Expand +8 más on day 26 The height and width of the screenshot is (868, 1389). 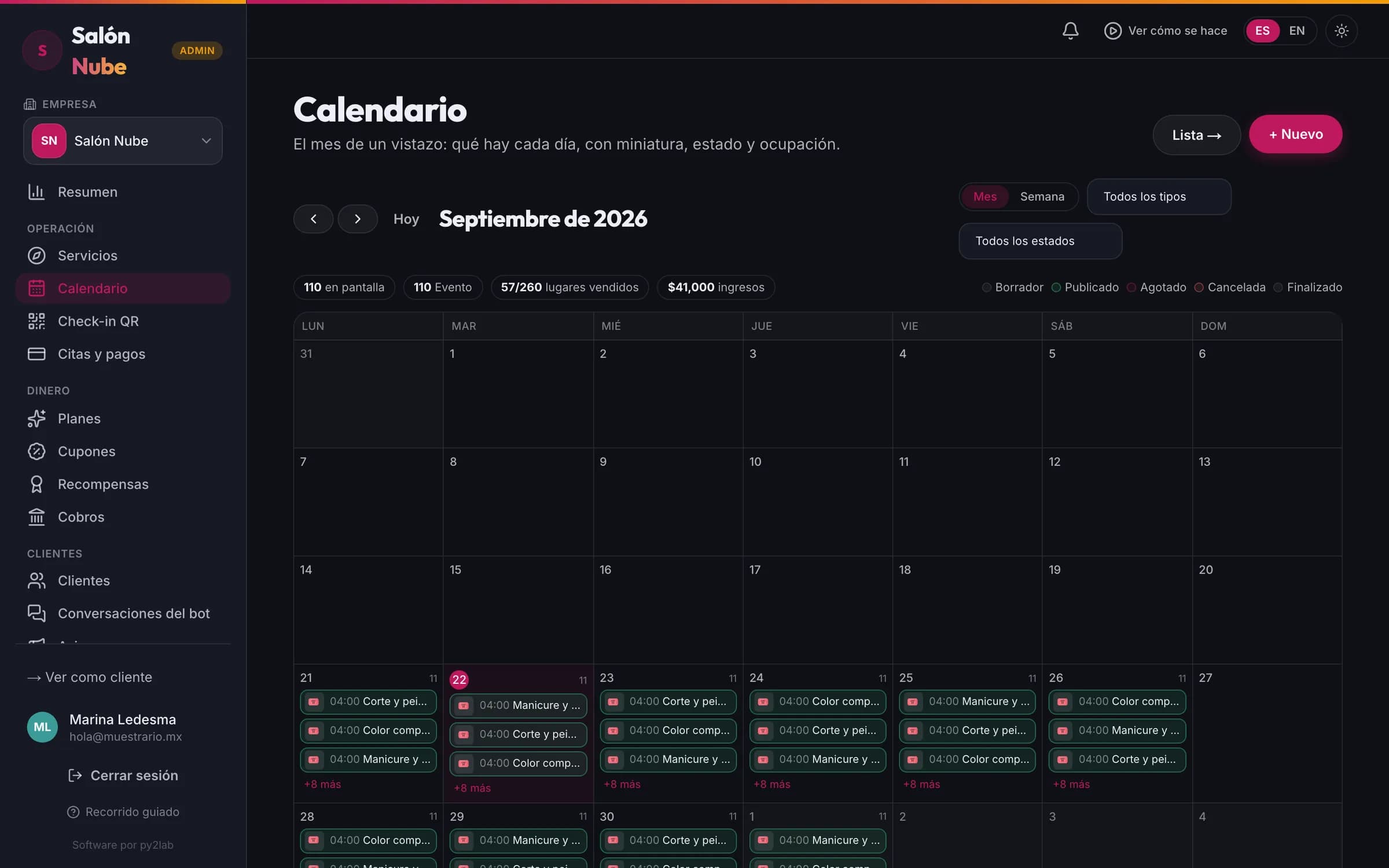click(1071, 784)
